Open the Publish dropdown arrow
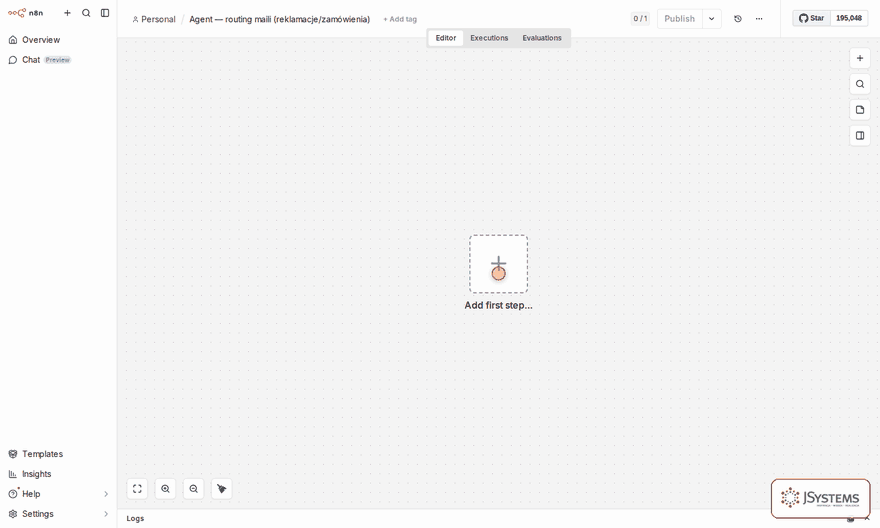This screenshot has height=528, width=880. [712, 19]
